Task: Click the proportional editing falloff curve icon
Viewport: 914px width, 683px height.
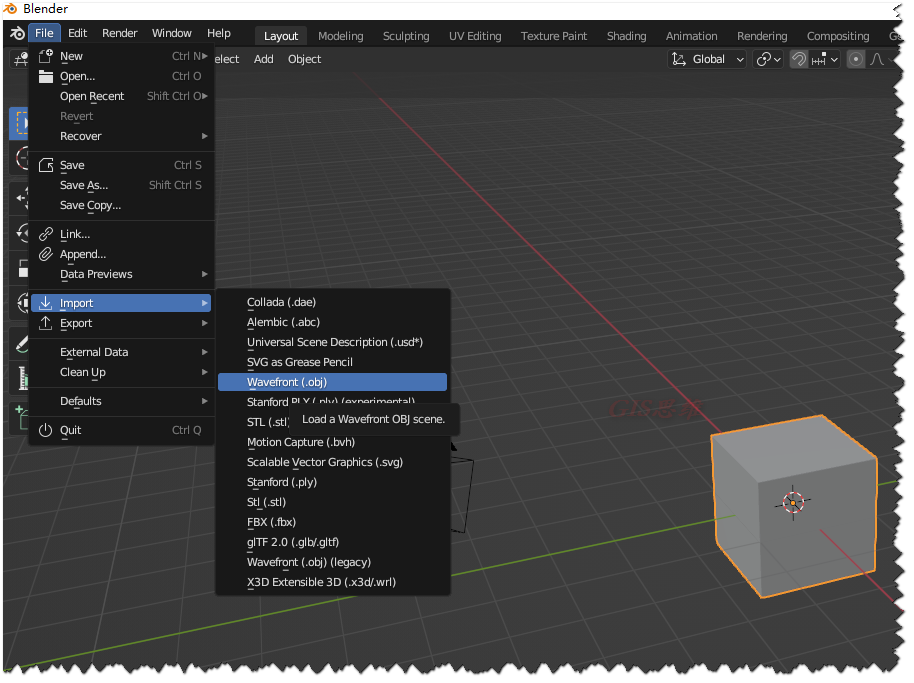Action: [877, 59]
